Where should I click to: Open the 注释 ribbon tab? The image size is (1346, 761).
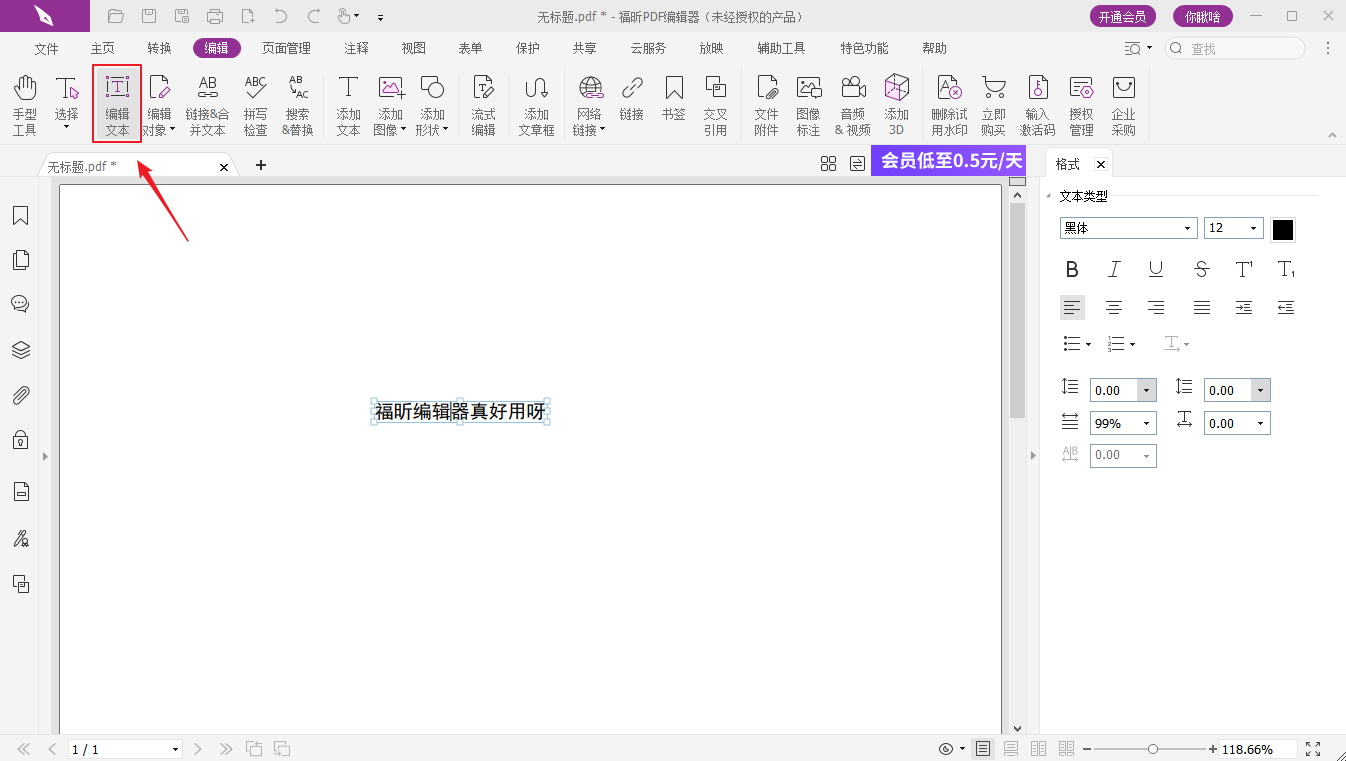pos(356,48)
